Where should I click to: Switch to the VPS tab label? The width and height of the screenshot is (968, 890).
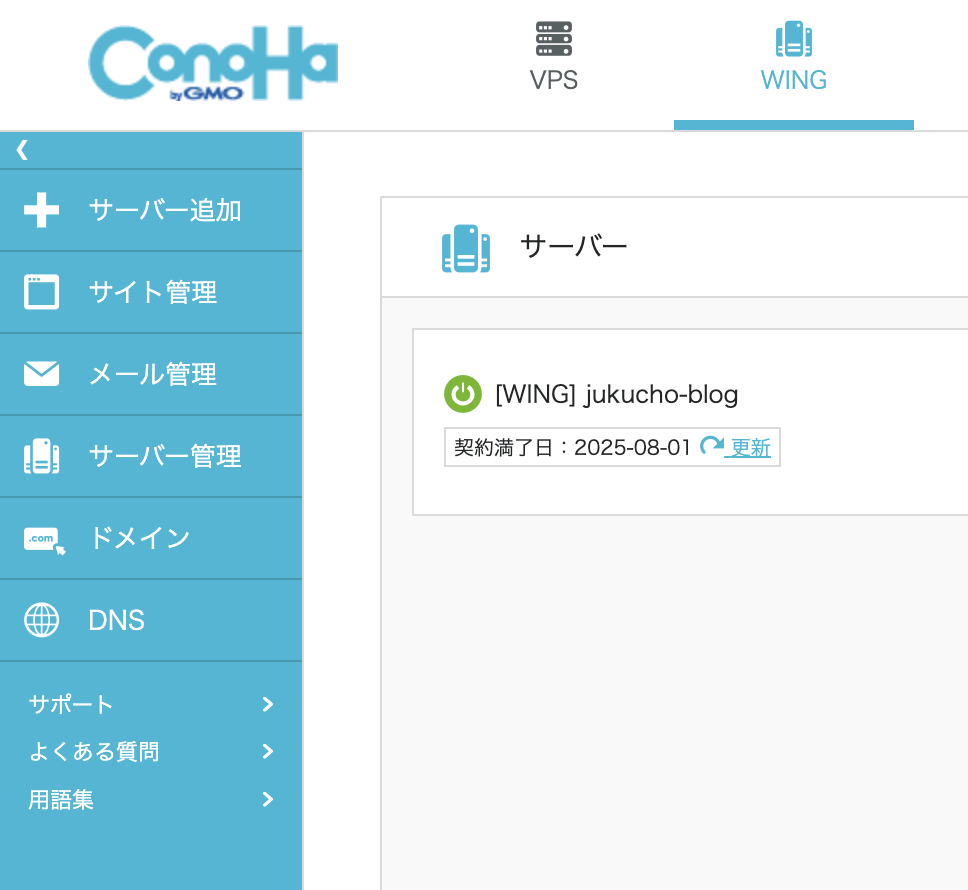coord(554,80)
